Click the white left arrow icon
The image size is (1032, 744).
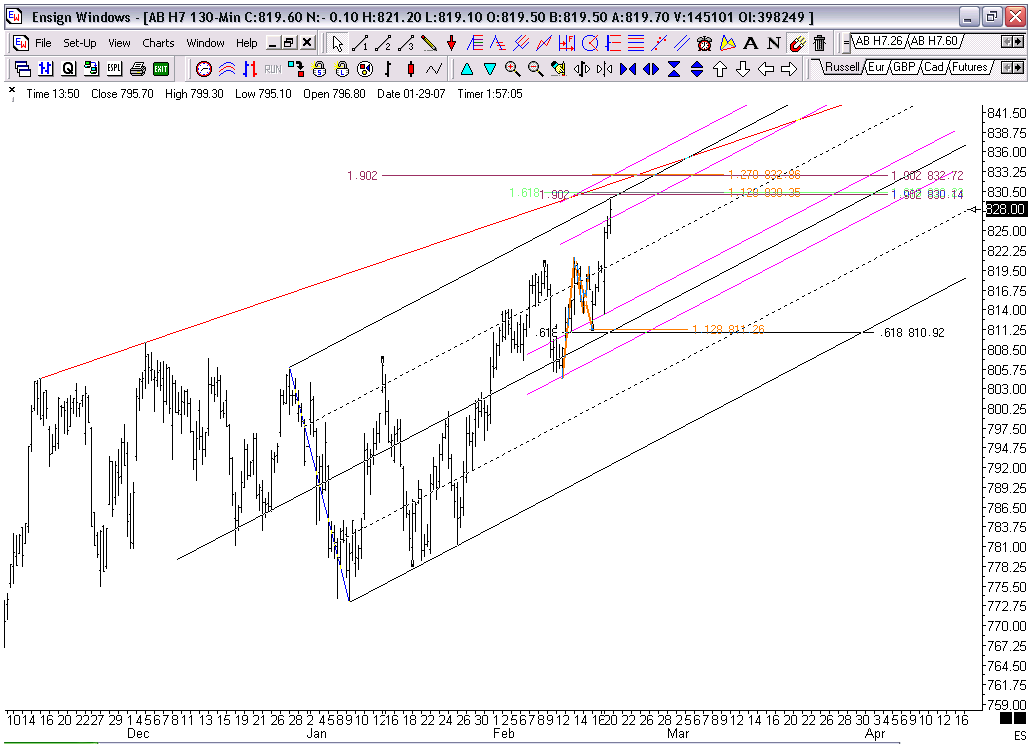766,68
